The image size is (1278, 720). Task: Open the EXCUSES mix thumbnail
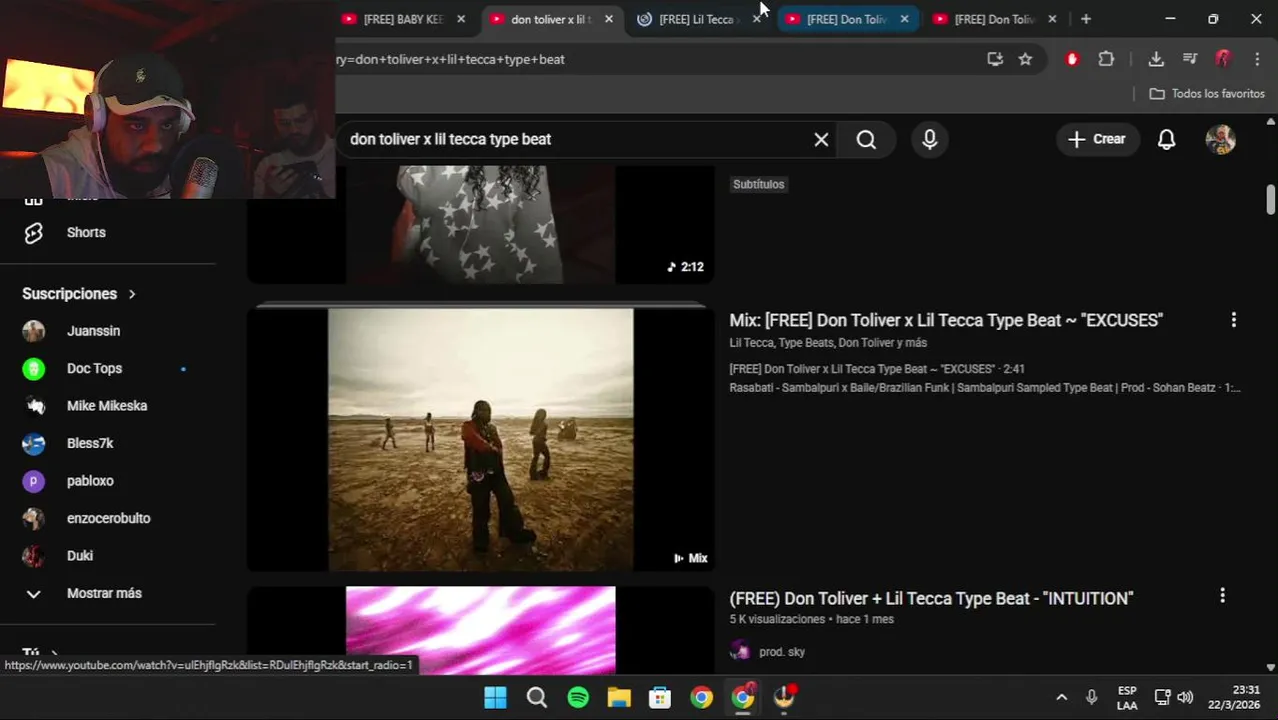coord(481,439)
